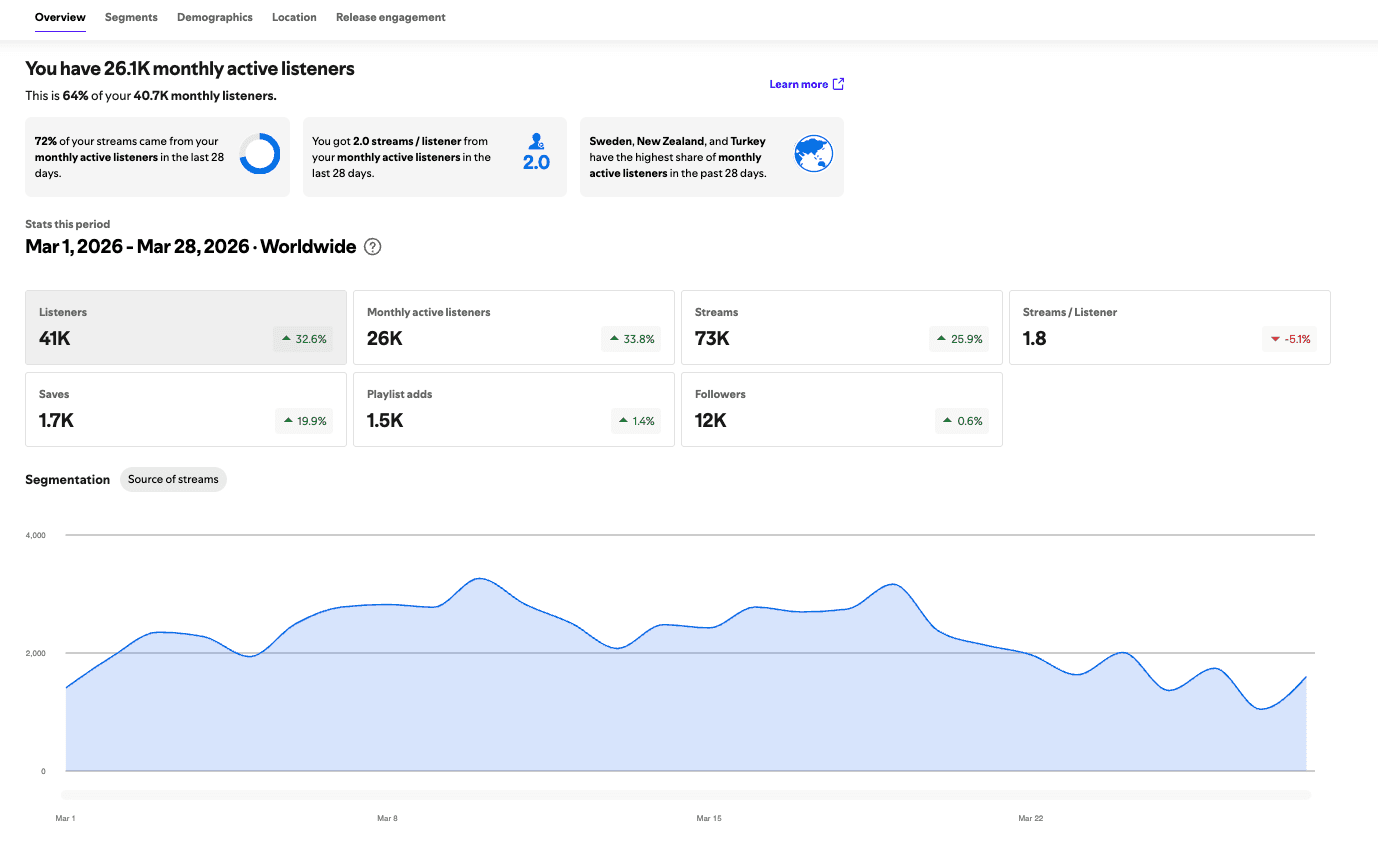
Task: Select the Monthly active listeners stat card
Action: click(514, 327)
